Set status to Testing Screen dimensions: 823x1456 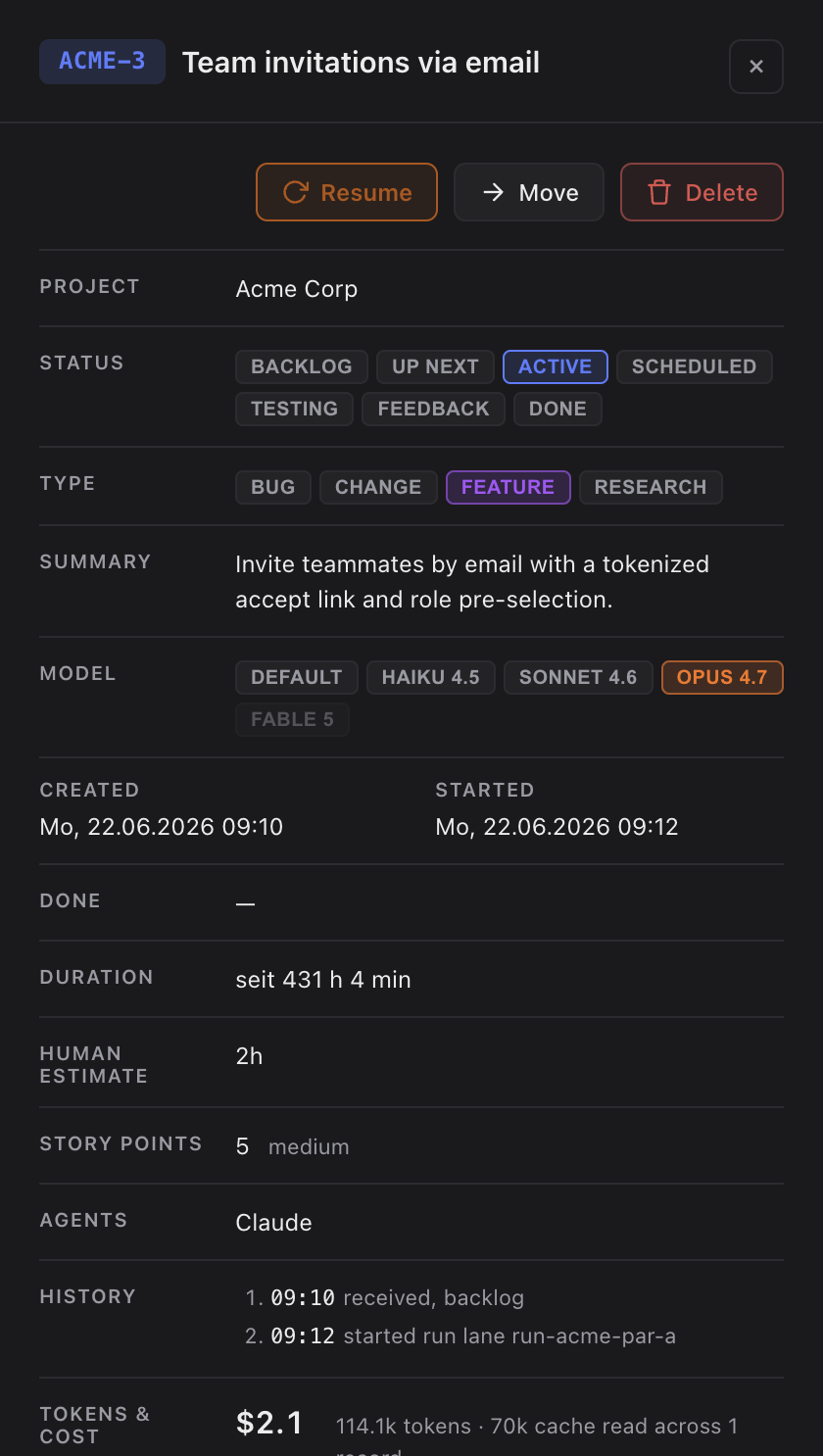click(294, 409)
